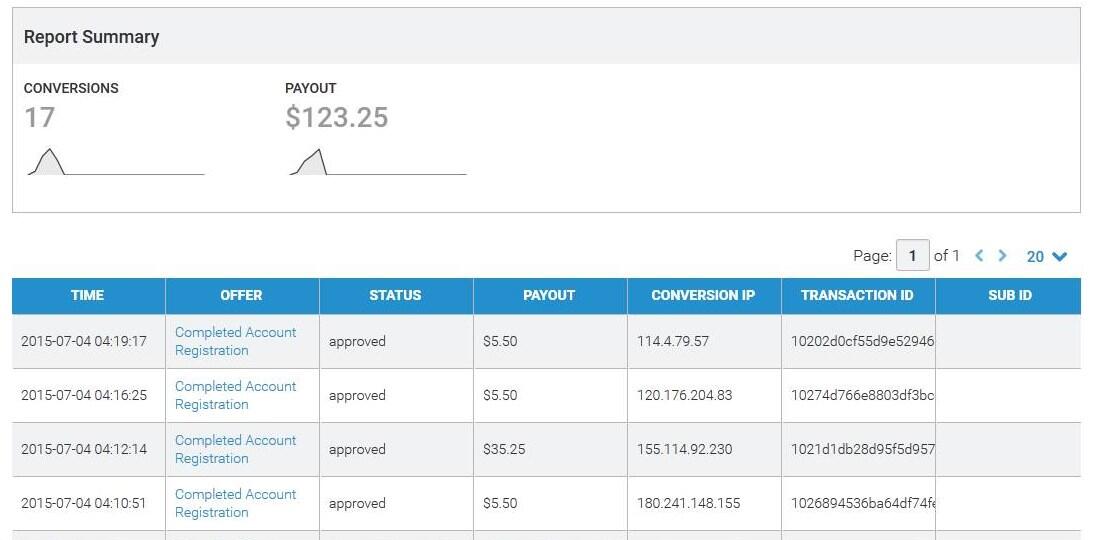The width and height of the screenshot is (1096, 540).
Task: Open offer link in 04:10:51 row
Action: 236,503
